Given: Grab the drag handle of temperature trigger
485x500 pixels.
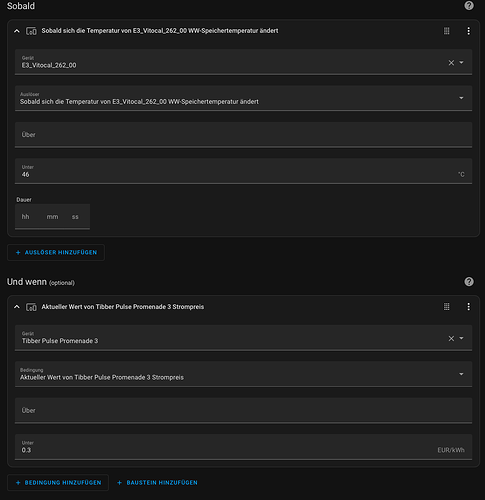Looking at the screenshot, I should [446, 31].
